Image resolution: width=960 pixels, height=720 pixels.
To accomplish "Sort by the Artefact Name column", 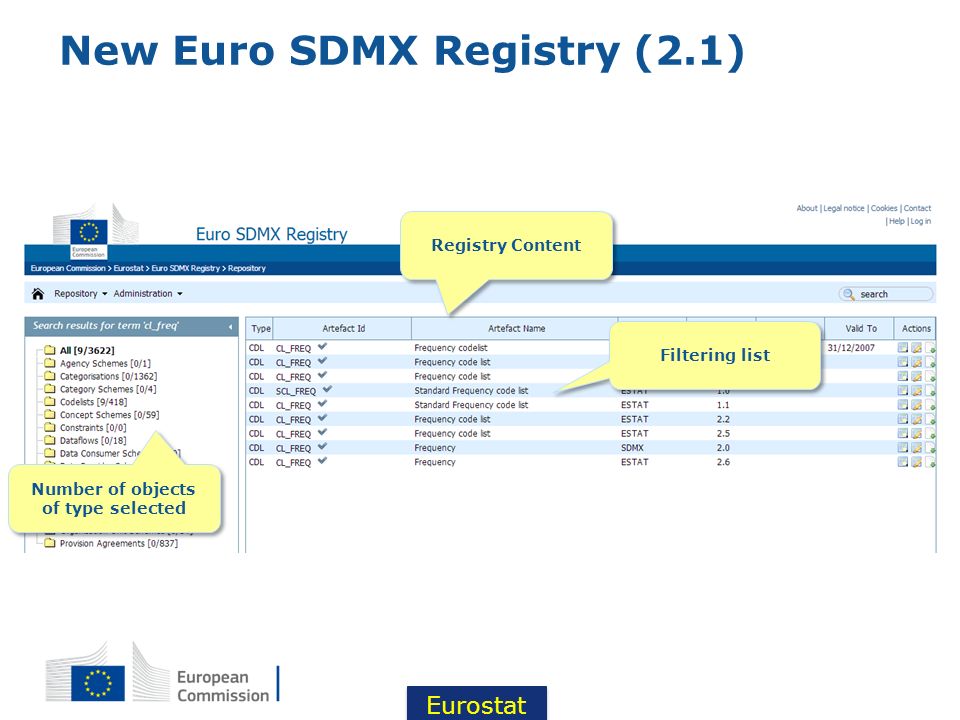I will (x=516, y=329).
